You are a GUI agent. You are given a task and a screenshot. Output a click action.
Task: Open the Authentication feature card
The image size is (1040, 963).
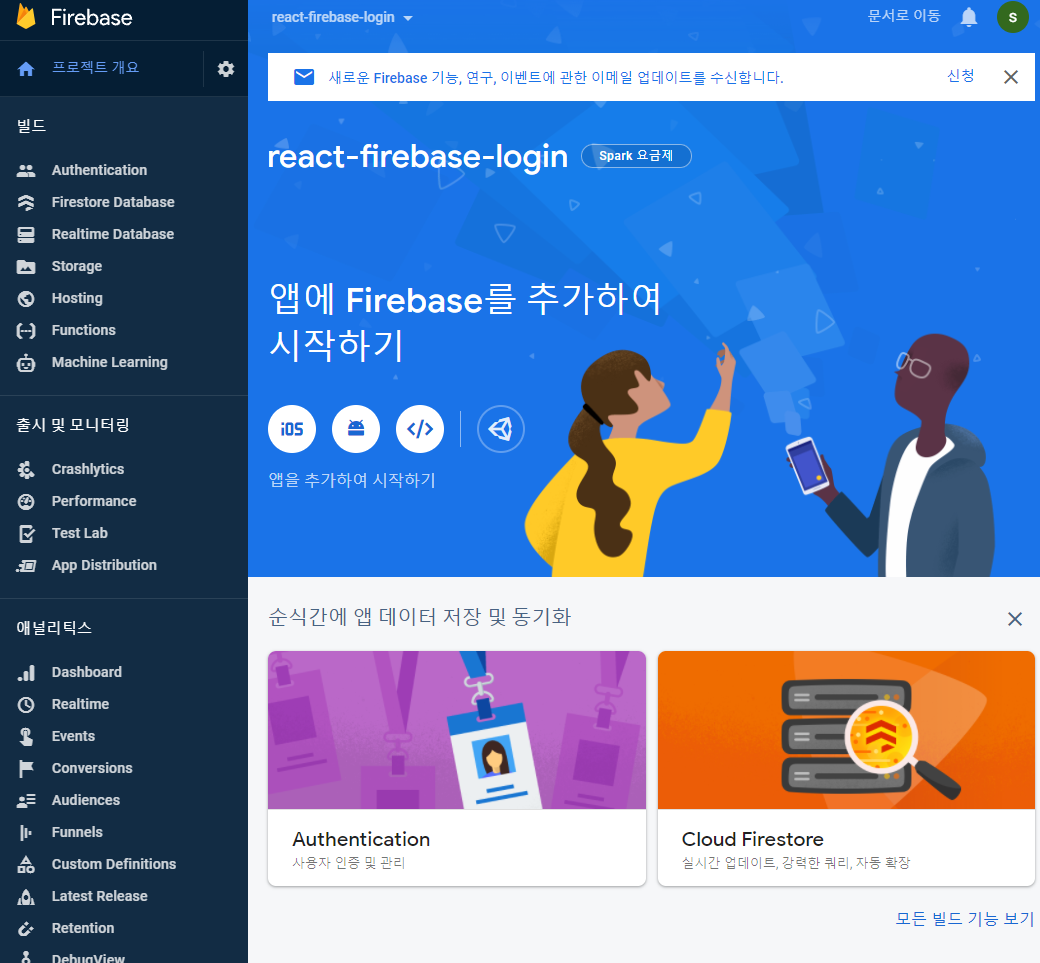(456, 768)
